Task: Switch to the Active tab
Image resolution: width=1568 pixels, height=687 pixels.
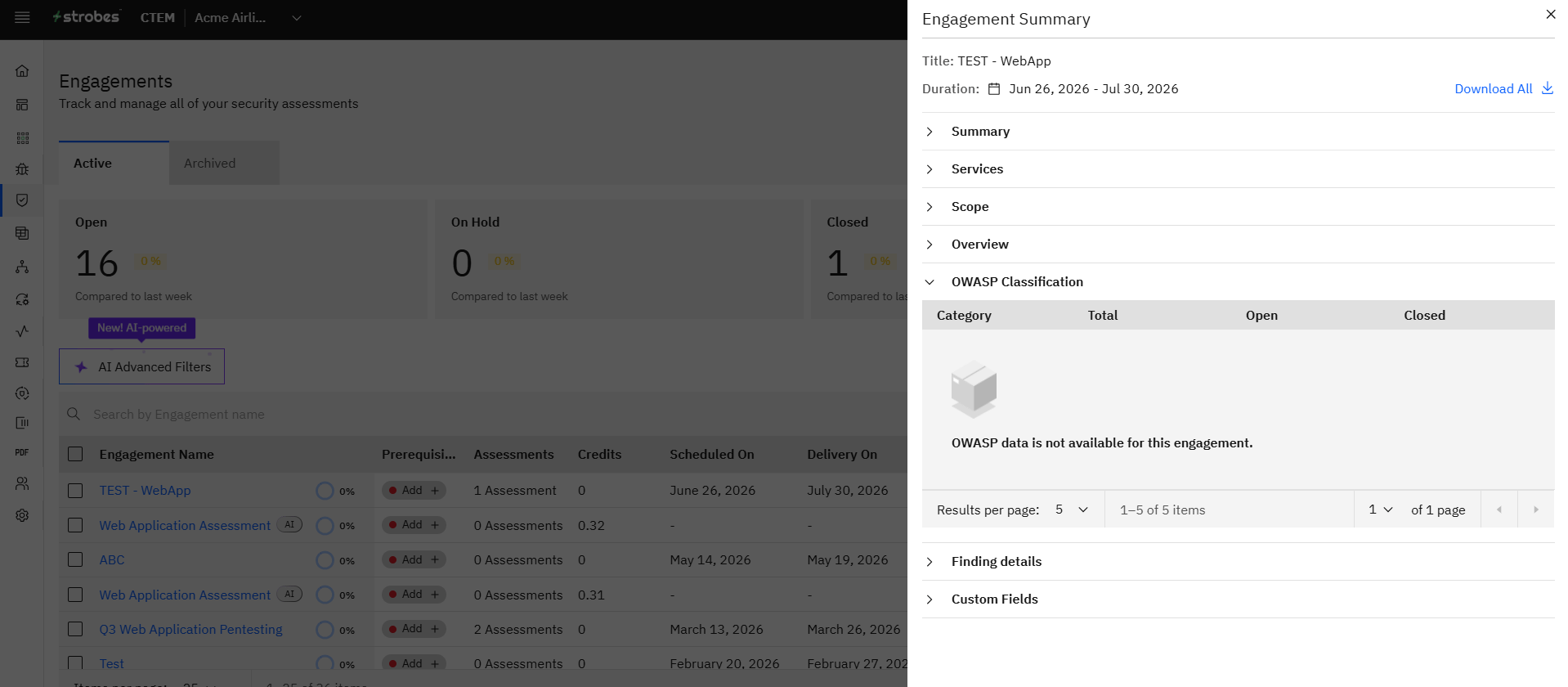Action: 114,164
